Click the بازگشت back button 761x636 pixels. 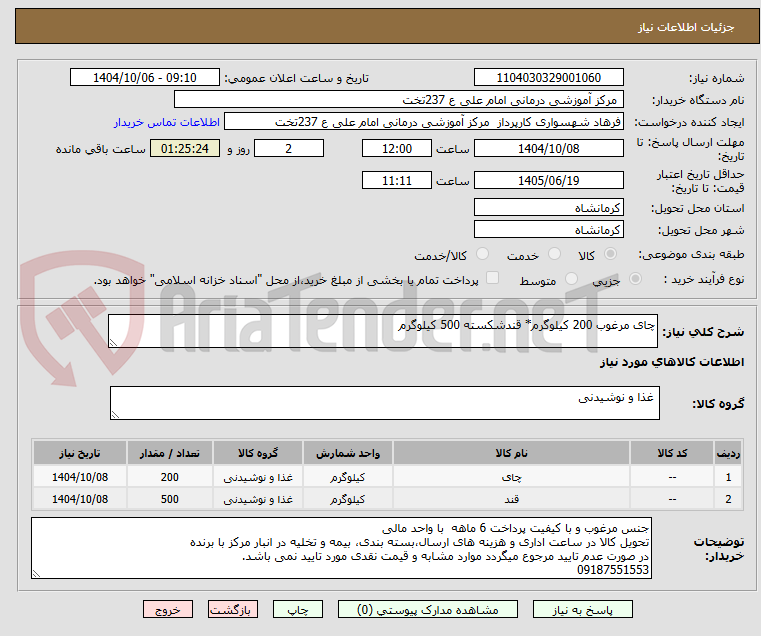click(x=233, y=610)
